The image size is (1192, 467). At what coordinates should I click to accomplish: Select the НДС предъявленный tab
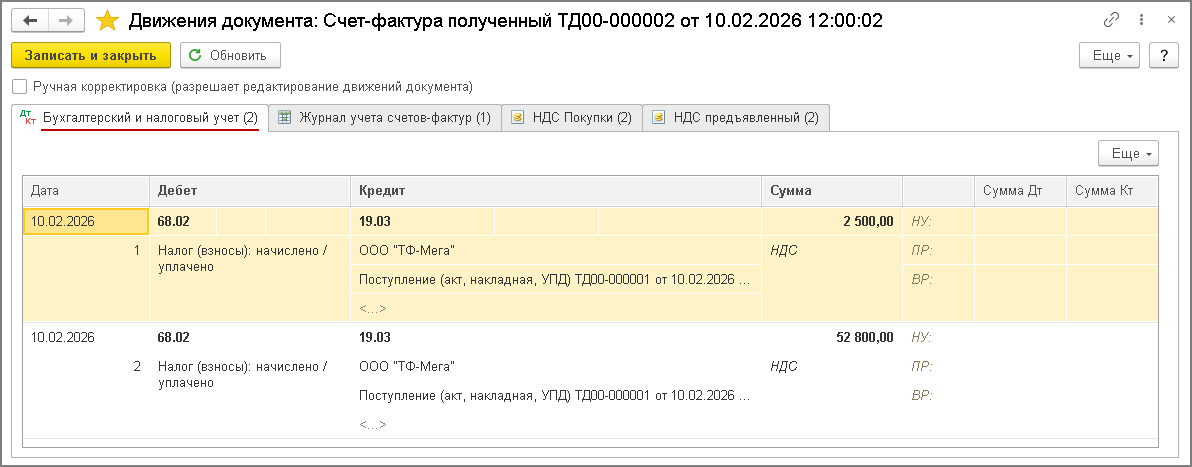pos(735,118)
